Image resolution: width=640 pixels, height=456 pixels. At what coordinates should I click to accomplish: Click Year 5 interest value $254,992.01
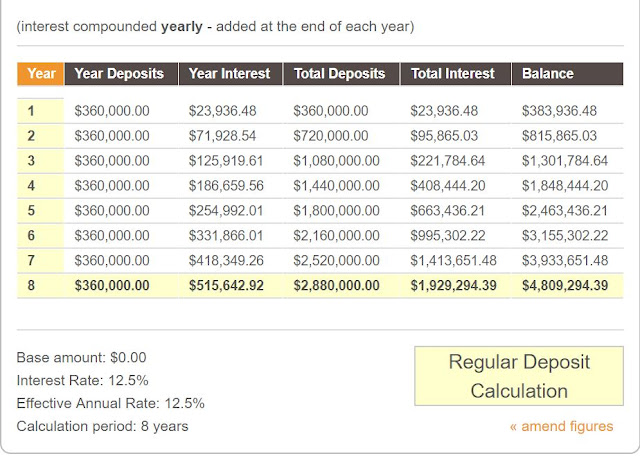coord(230,211)
